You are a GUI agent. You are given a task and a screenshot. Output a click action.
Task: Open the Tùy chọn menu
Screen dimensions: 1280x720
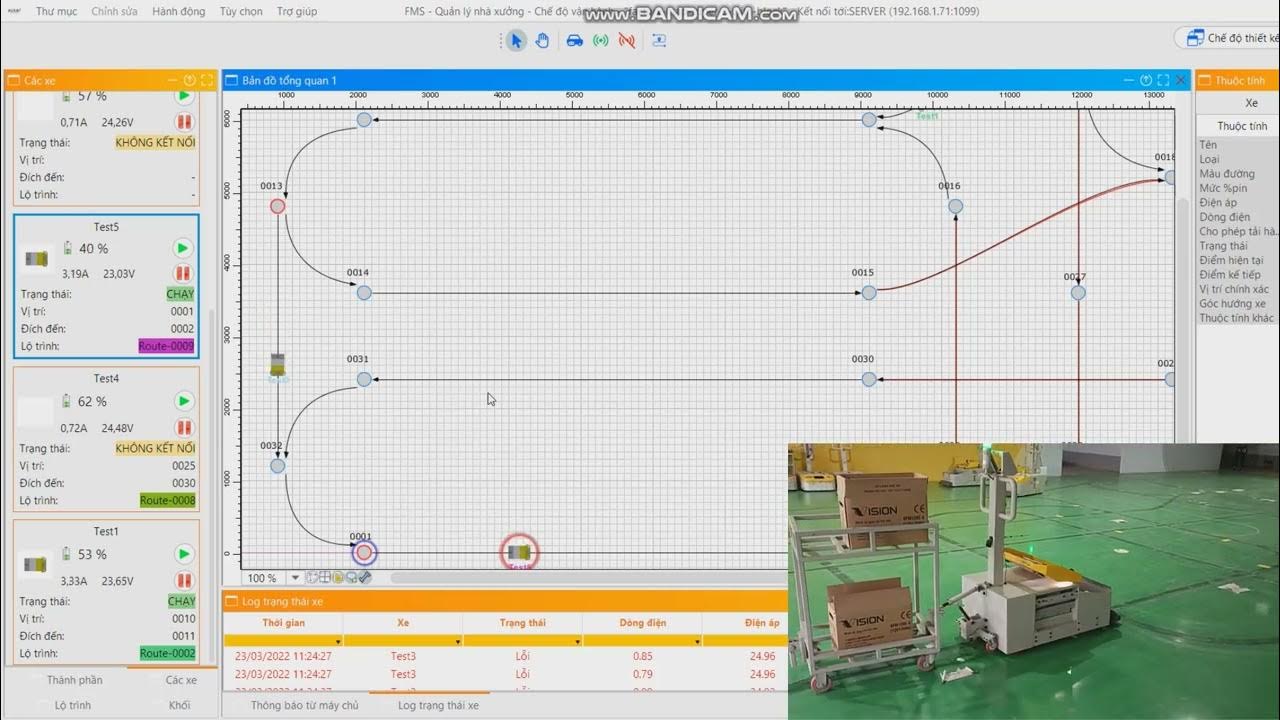coord(241,11)
